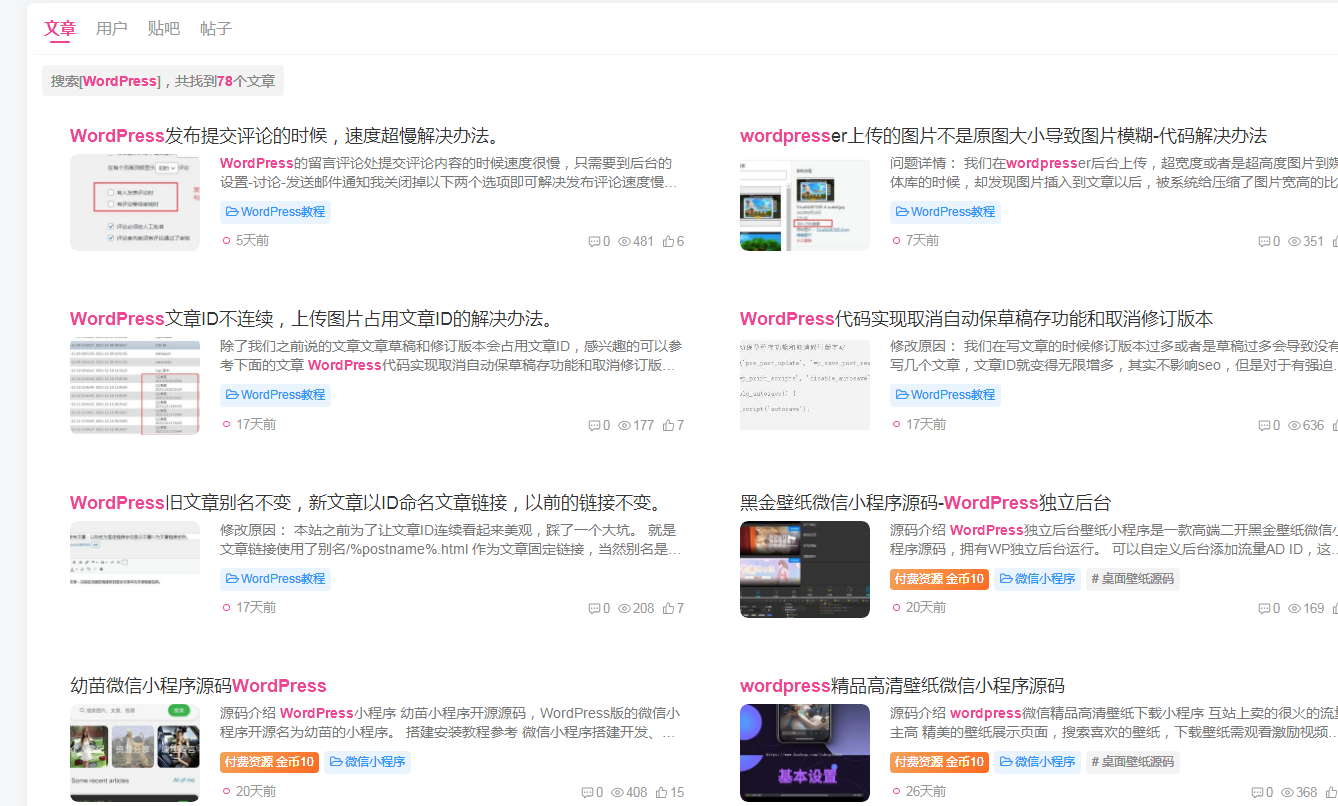Click WordPress教程 tag under 旧文章别名不变 article
This screenshot has height=806, width=1338.
pyautogui.click(x=275, y=579)
